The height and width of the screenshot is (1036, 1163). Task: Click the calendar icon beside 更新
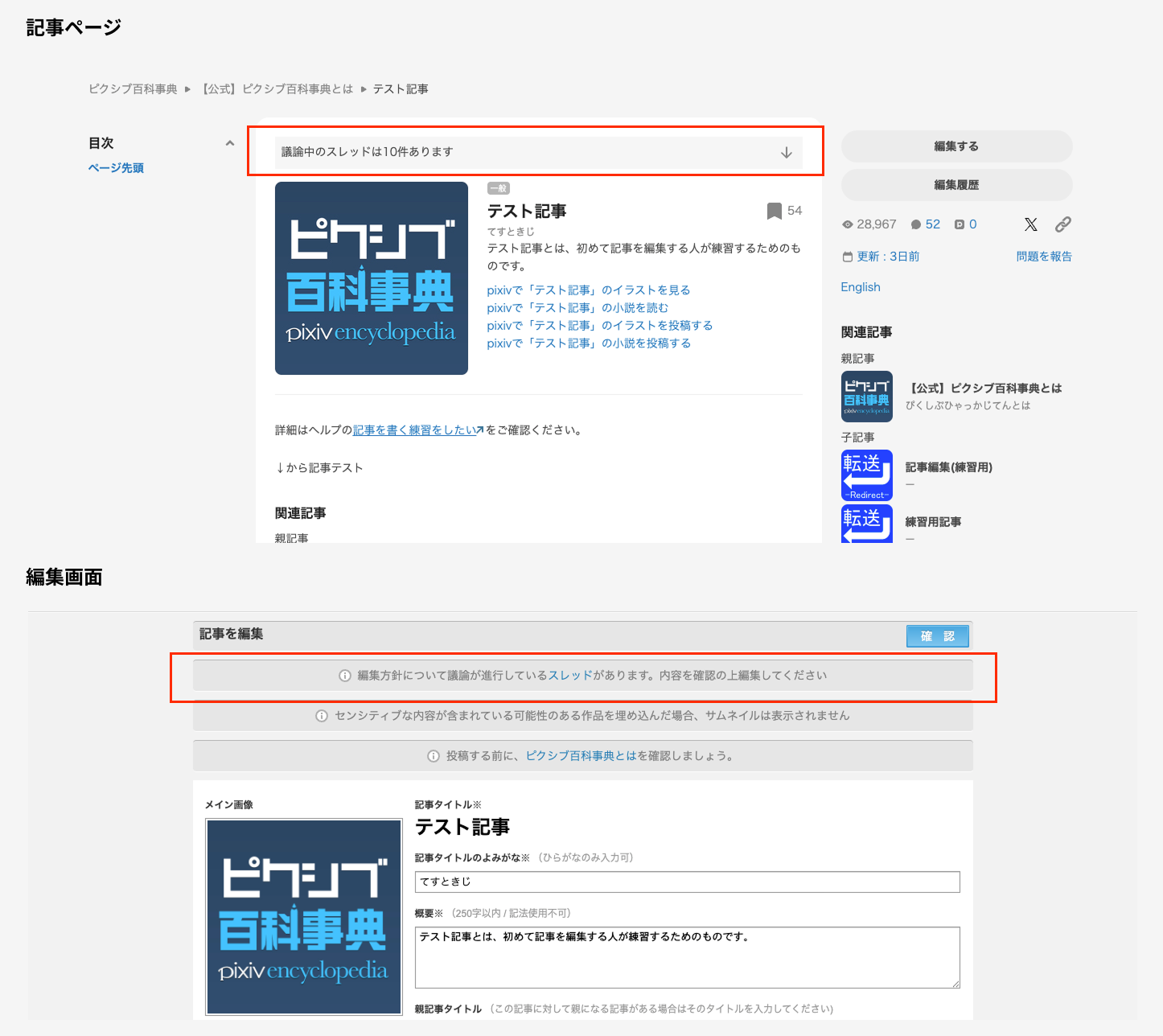(x=848, y=257)
